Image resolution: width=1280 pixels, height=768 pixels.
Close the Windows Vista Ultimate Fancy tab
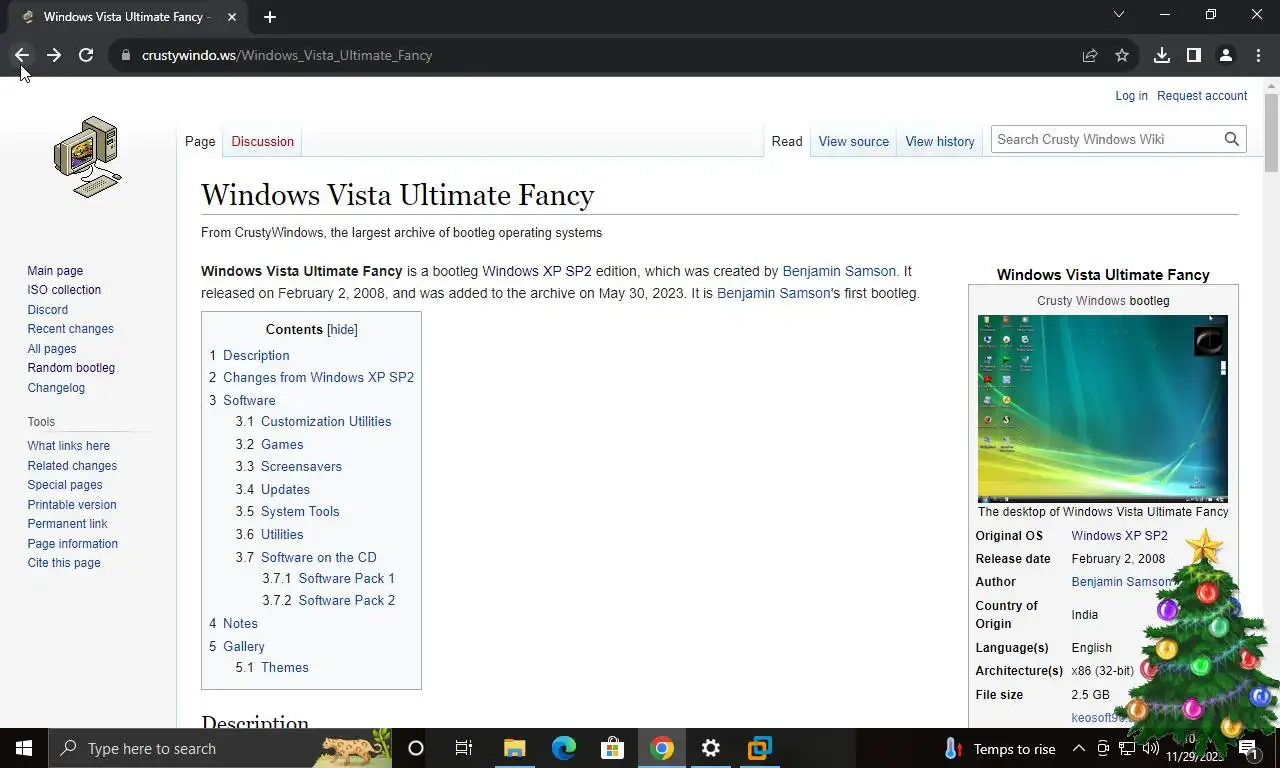[232, 16]
